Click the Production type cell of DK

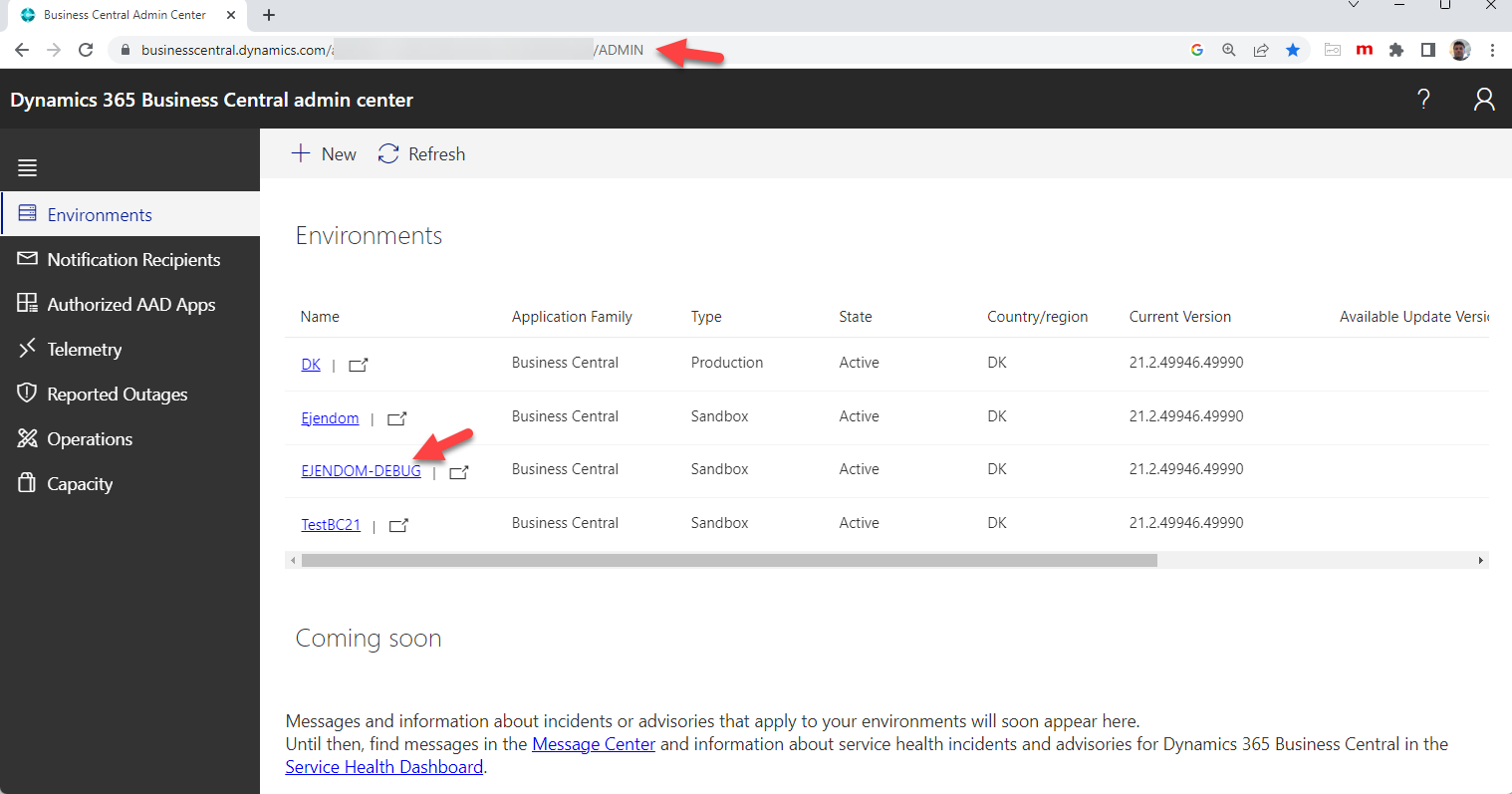tap(727, 363)
